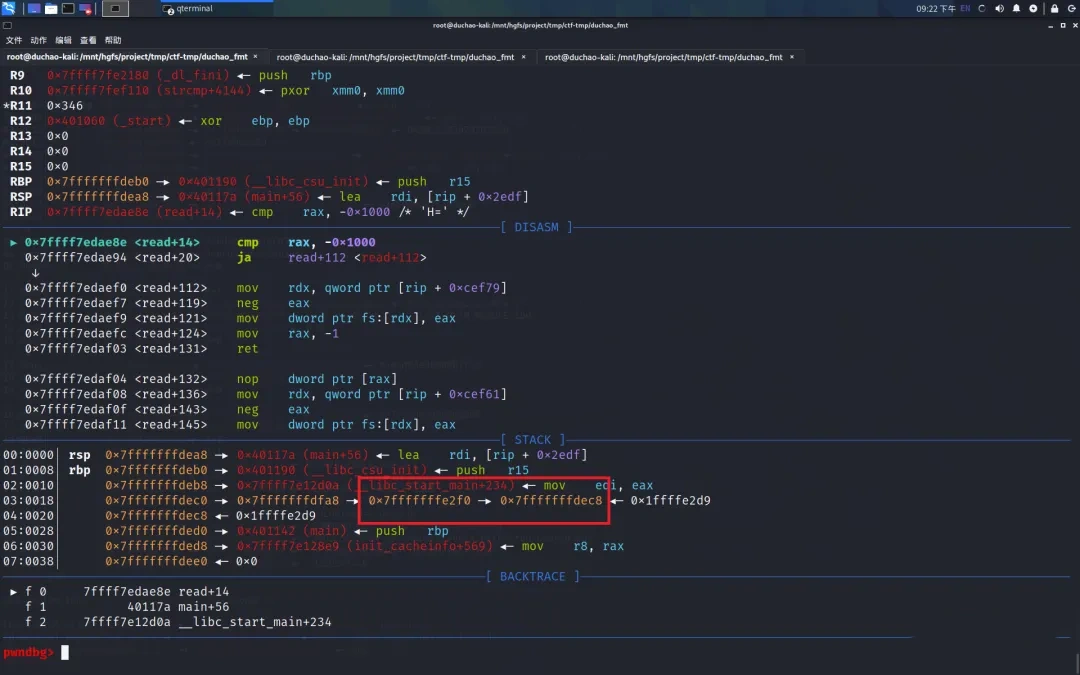Launch the file manager from top panel
The image size is (1080, 675).
(x=51, y=8)
